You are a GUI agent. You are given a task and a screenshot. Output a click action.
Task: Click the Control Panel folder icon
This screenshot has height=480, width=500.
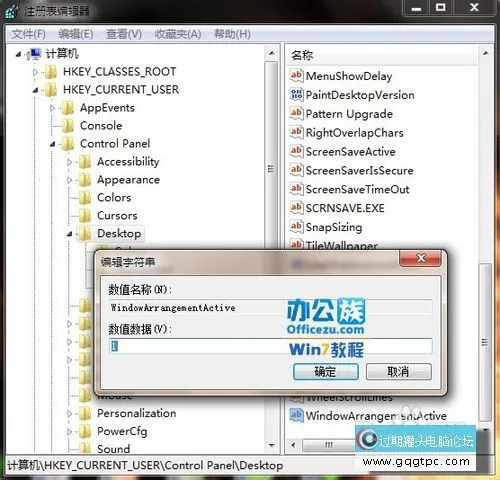tap(68, 144)
